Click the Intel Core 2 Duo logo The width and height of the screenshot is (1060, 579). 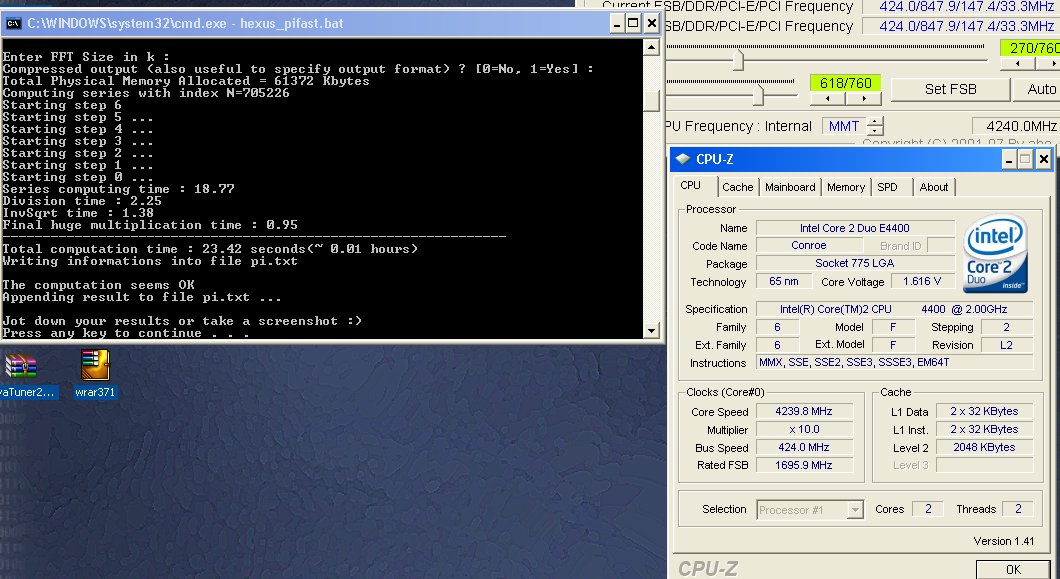click(995, 254)
